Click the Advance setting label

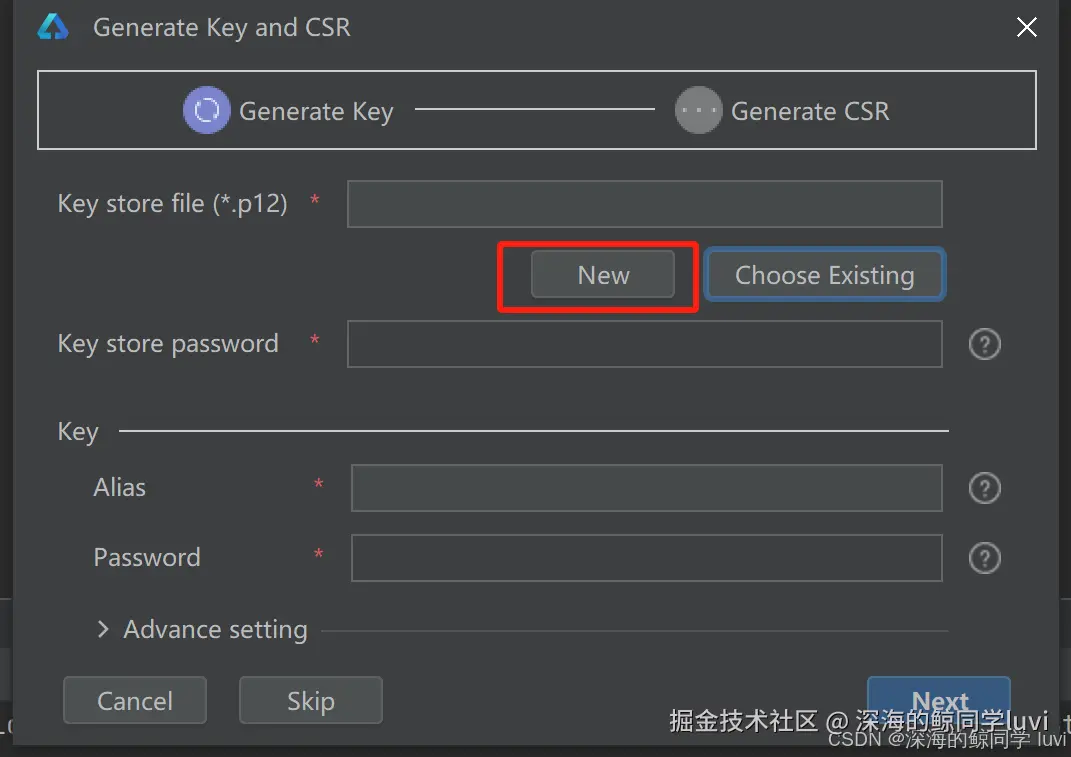[215, 629]
